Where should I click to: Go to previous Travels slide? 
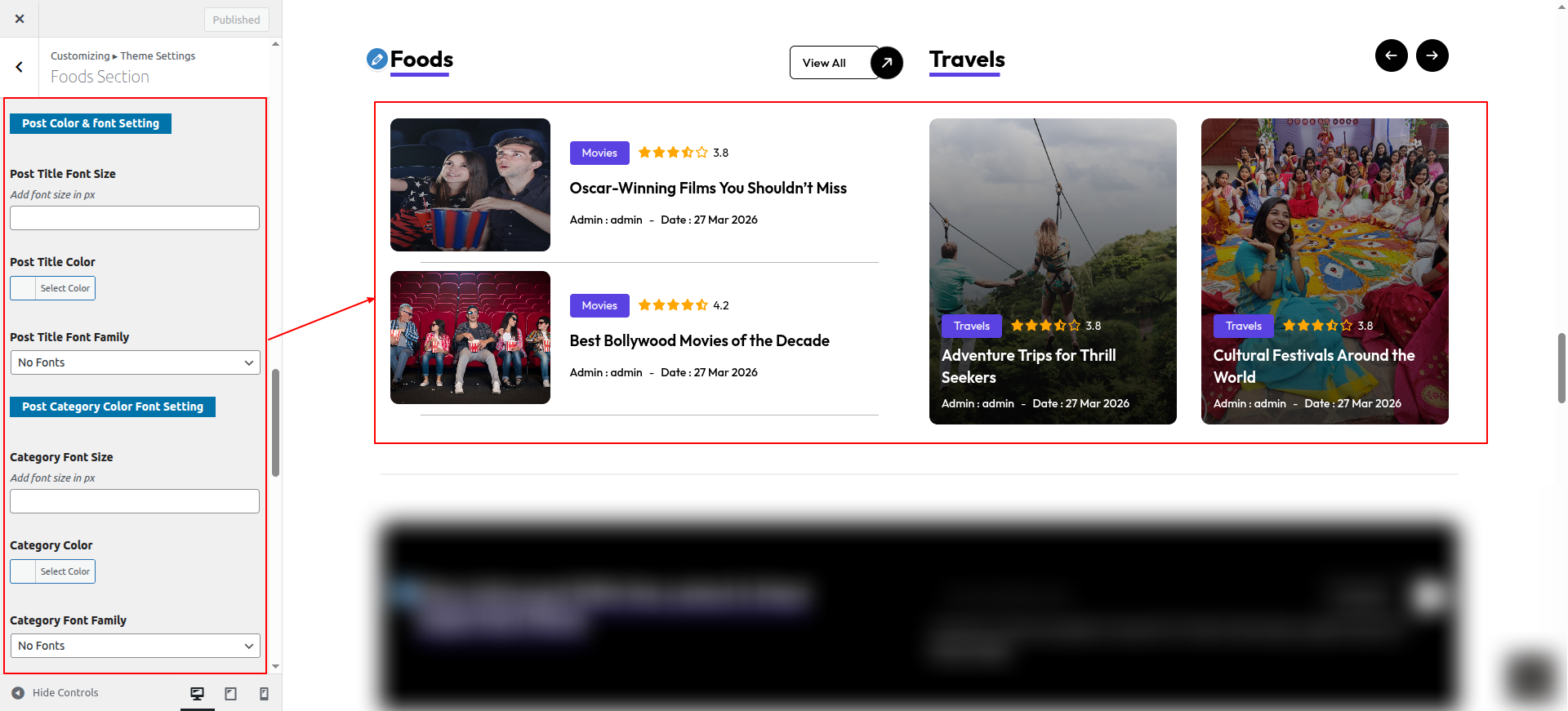tap(1391, 56)
